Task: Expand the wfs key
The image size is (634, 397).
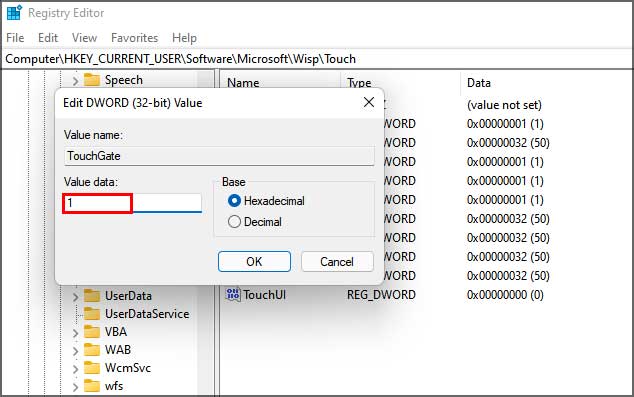Action: [75, 386]
